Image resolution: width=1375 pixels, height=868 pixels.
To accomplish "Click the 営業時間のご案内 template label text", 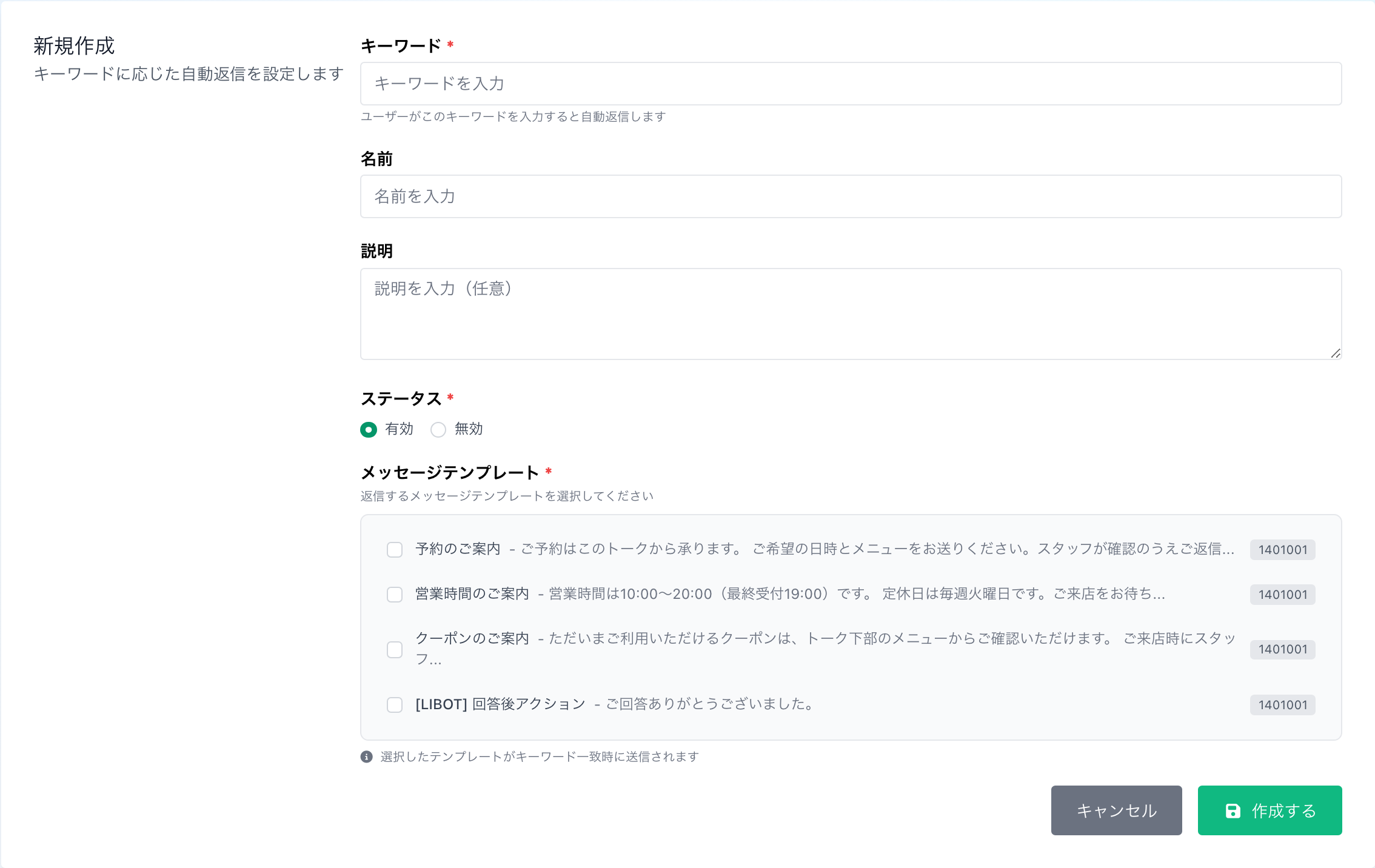I will (472, 594).
